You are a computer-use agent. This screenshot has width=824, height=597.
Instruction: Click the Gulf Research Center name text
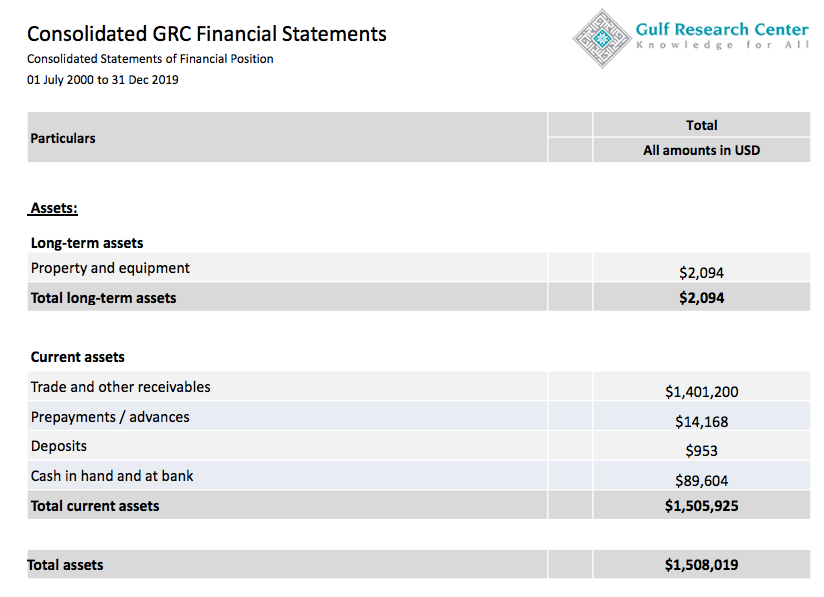721,29
